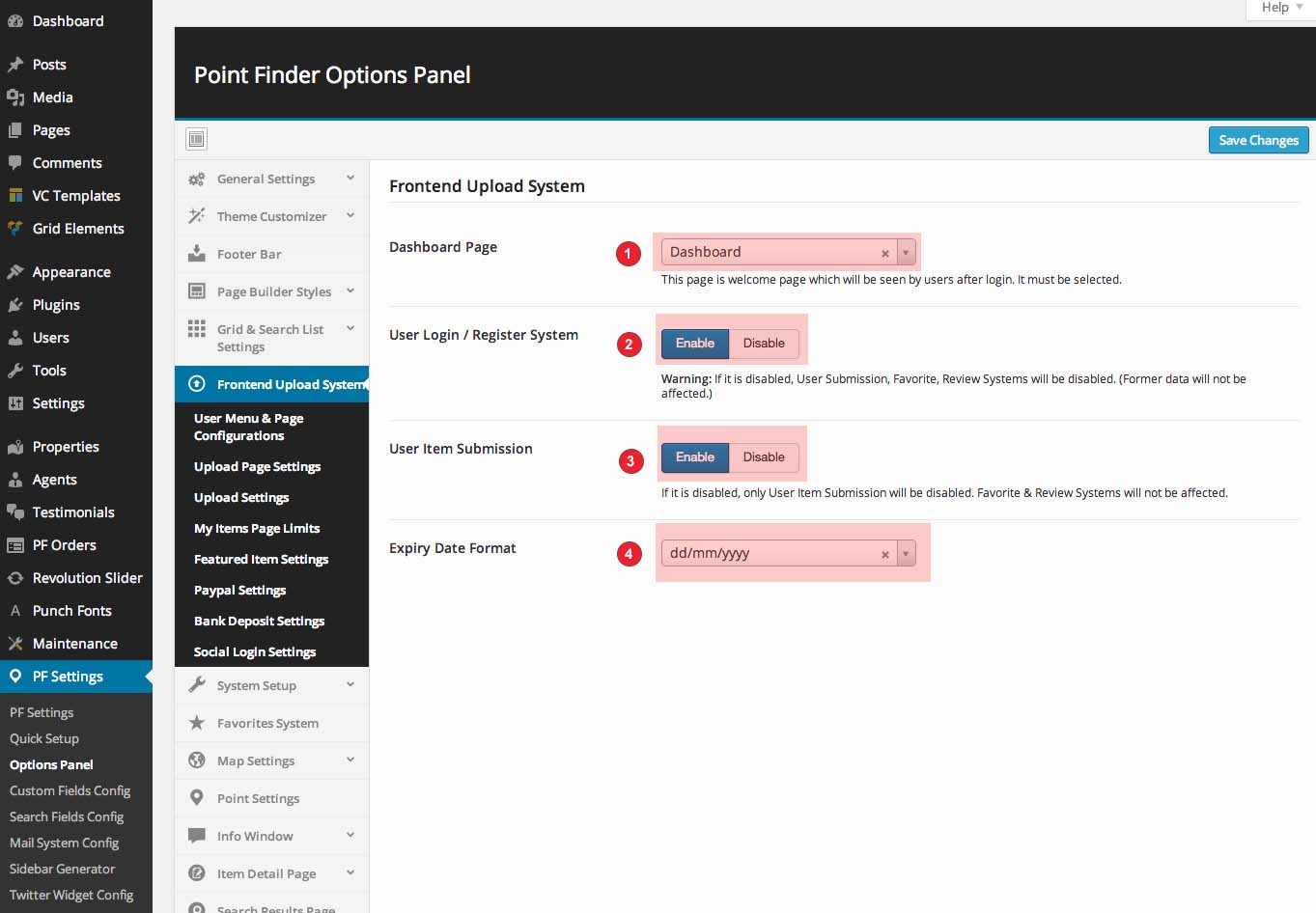Enable User Item Submission
1316x913 pixels.
[694, 457]
